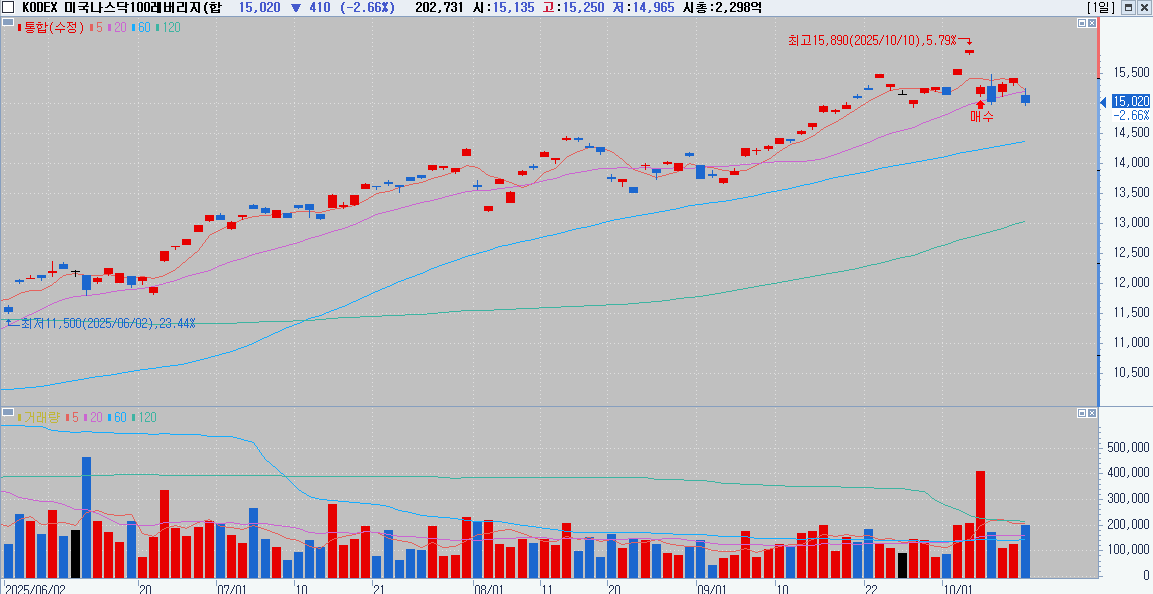Click the 2025/06/02 date label on the time axis
The image size is (1153, 594).
point(35,588)
